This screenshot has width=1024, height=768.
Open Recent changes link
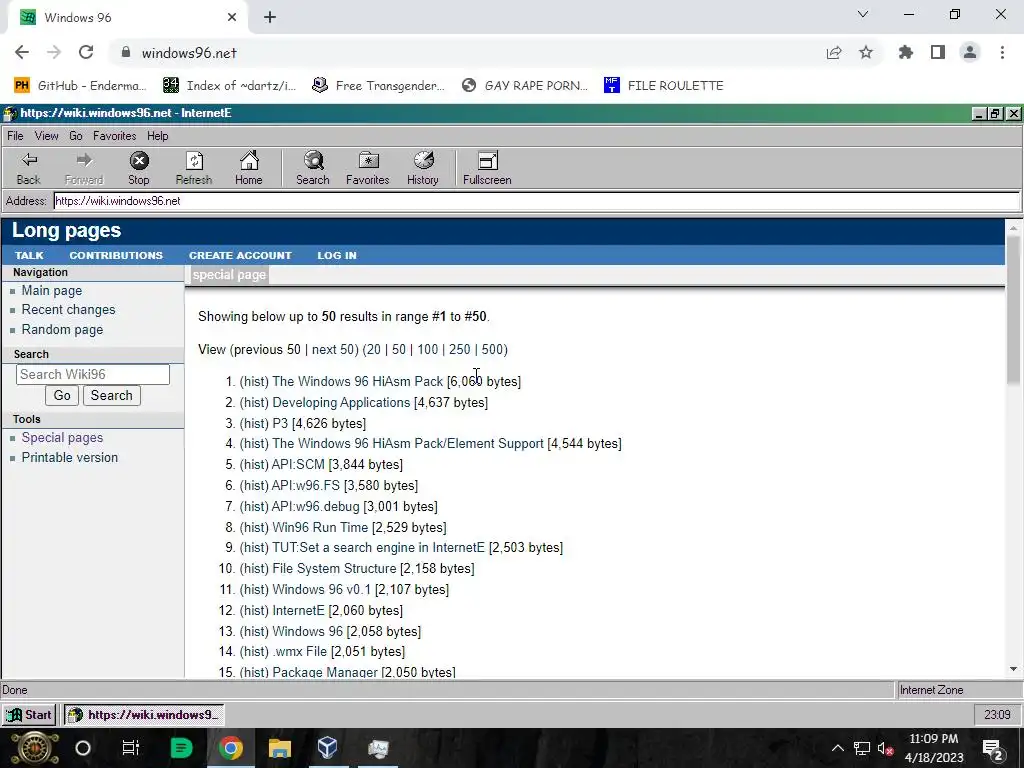coord(69,310)
